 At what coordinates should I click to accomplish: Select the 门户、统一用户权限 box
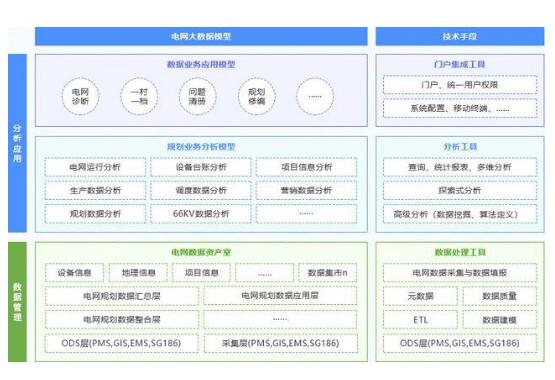coord(460,85)
